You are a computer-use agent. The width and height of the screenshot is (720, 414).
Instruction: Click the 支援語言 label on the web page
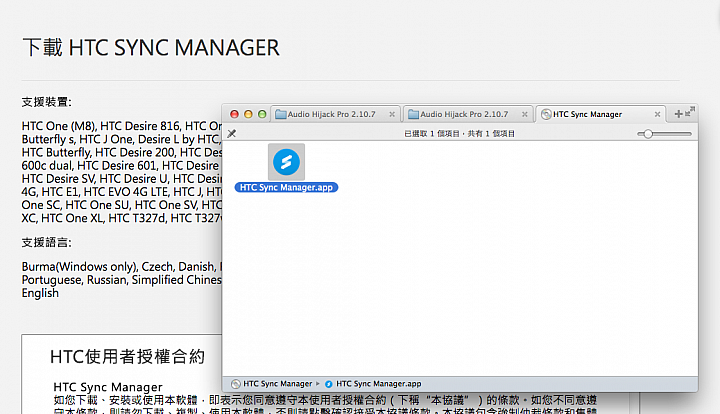(x=46, y=242)
